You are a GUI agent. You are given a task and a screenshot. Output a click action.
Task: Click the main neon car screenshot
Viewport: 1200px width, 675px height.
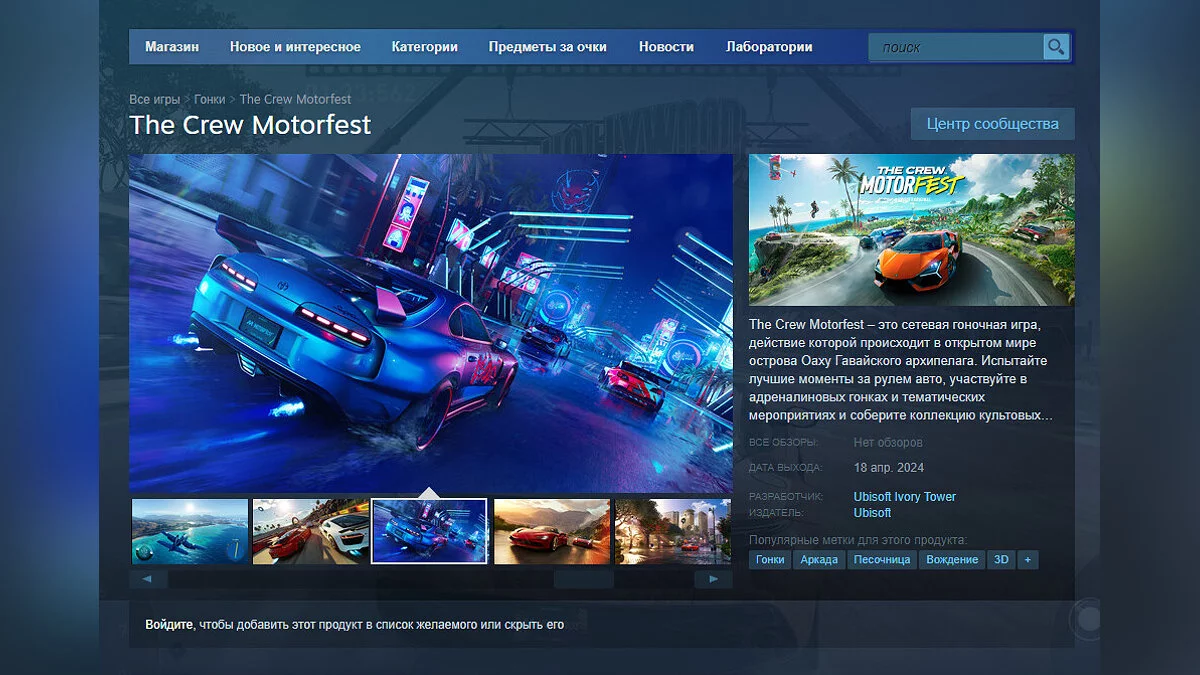(431, 323)
